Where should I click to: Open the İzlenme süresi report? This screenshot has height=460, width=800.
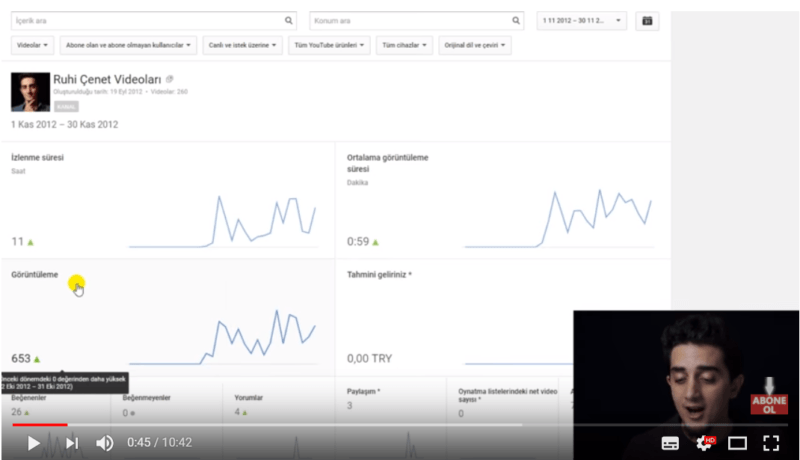(37, 158)
